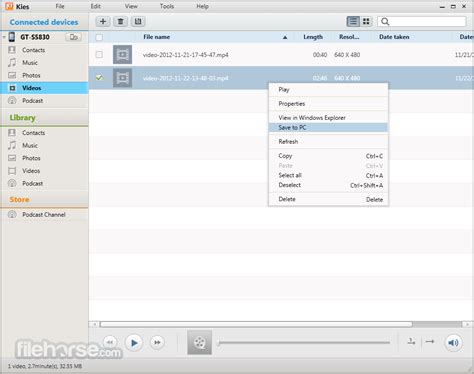This screenshot has height=374, width=474.
Task: Click the Play button in player
Action: (x=134, y=343)
